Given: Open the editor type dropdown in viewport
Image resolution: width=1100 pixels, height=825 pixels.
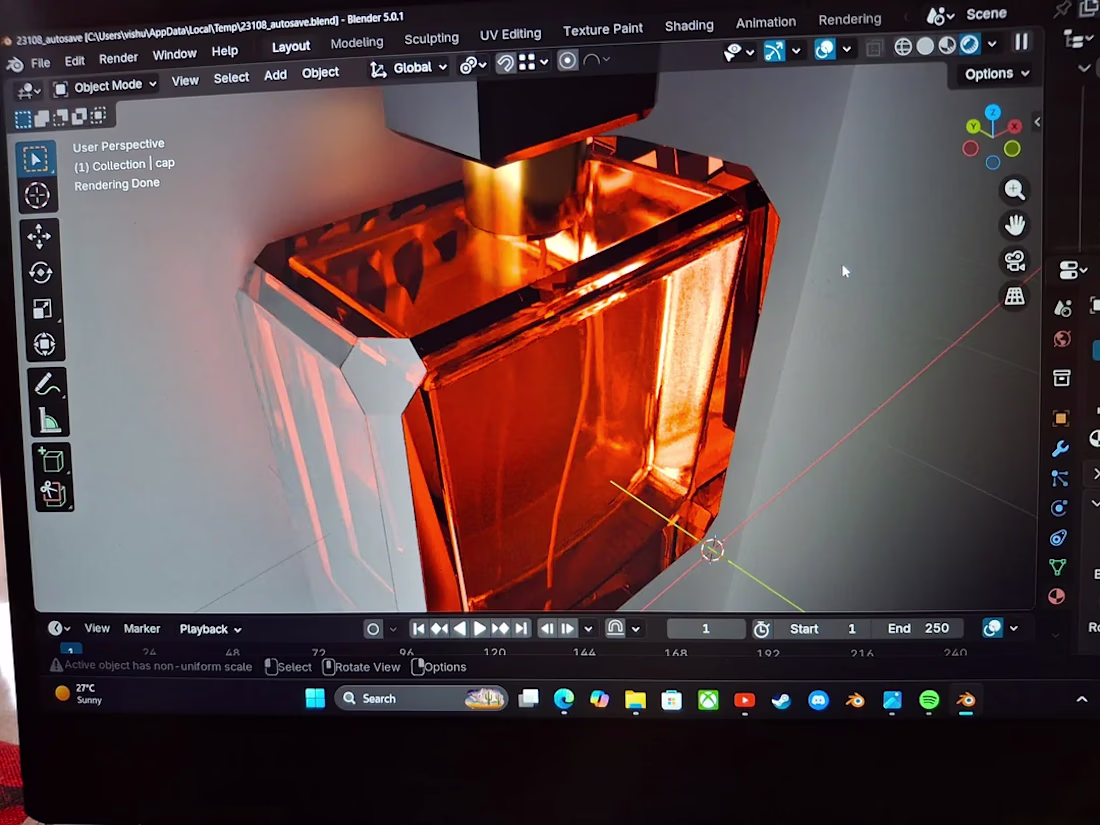Looking at the screenshot, I should click(x=28, y=90).
